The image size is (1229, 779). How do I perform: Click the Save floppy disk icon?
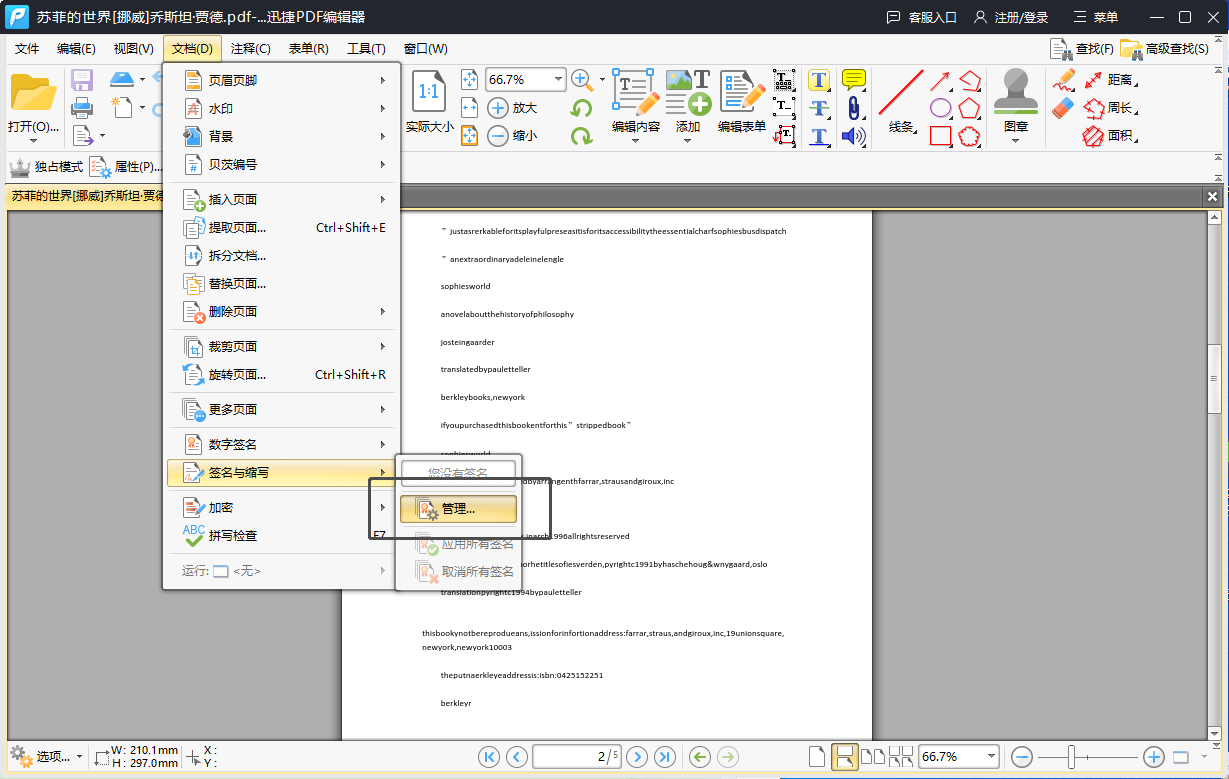click(82, 80)
